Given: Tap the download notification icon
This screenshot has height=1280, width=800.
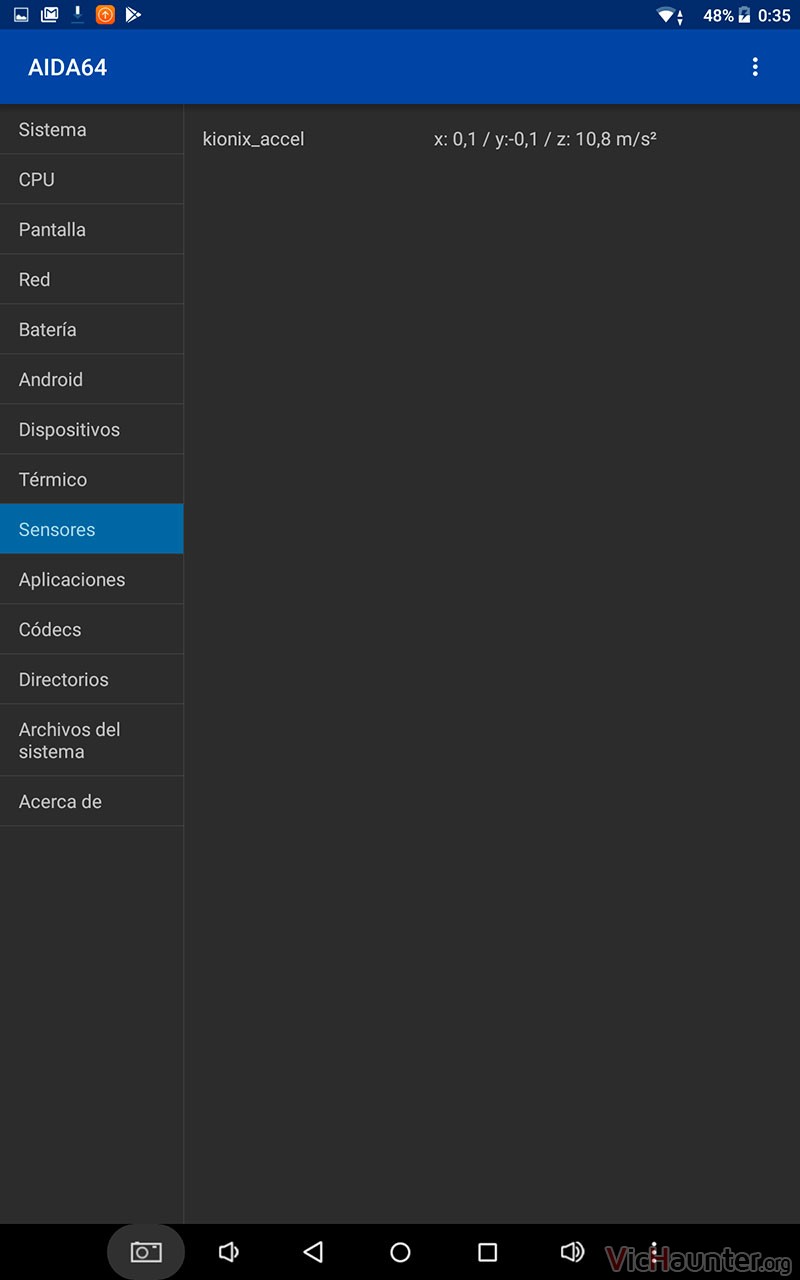Looking at the screenshot, I should [x=77, y=14].
